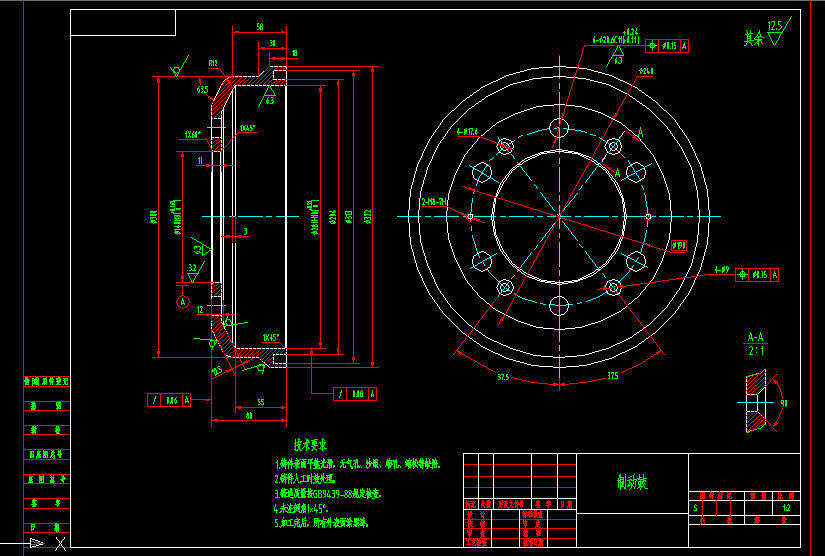Select the R12 radius label
This screenshot has height=556, width=825.
(213, 64)
